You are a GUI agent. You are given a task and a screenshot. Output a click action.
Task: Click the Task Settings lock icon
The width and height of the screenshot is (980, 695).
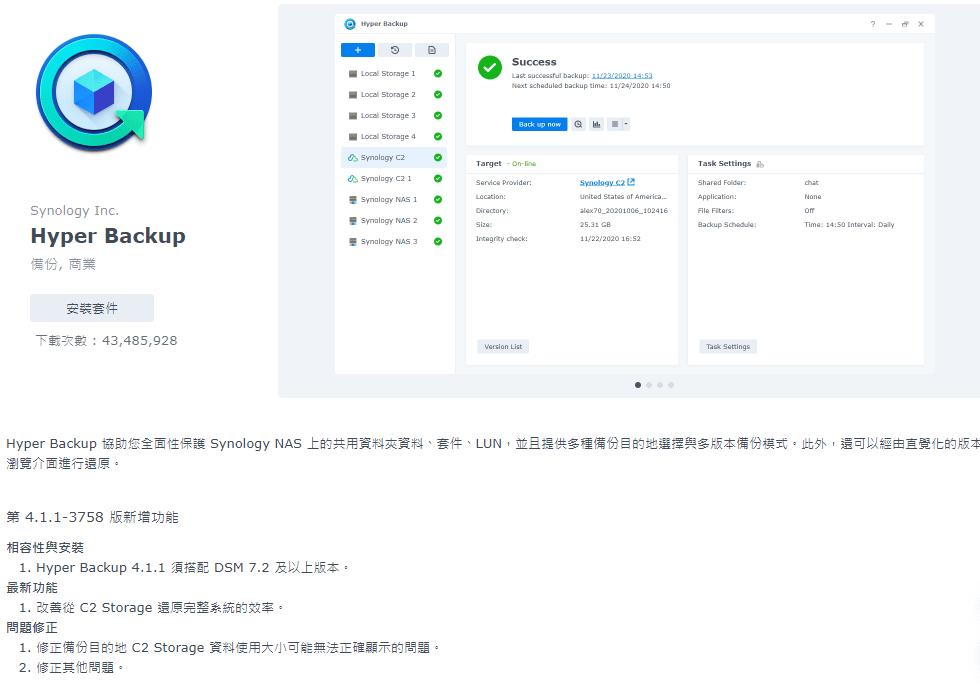point(760,164)
